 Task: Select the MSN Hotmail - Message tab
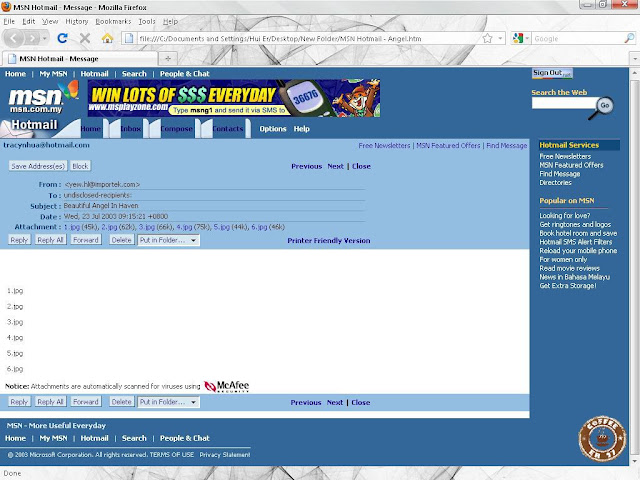[80, 58]
